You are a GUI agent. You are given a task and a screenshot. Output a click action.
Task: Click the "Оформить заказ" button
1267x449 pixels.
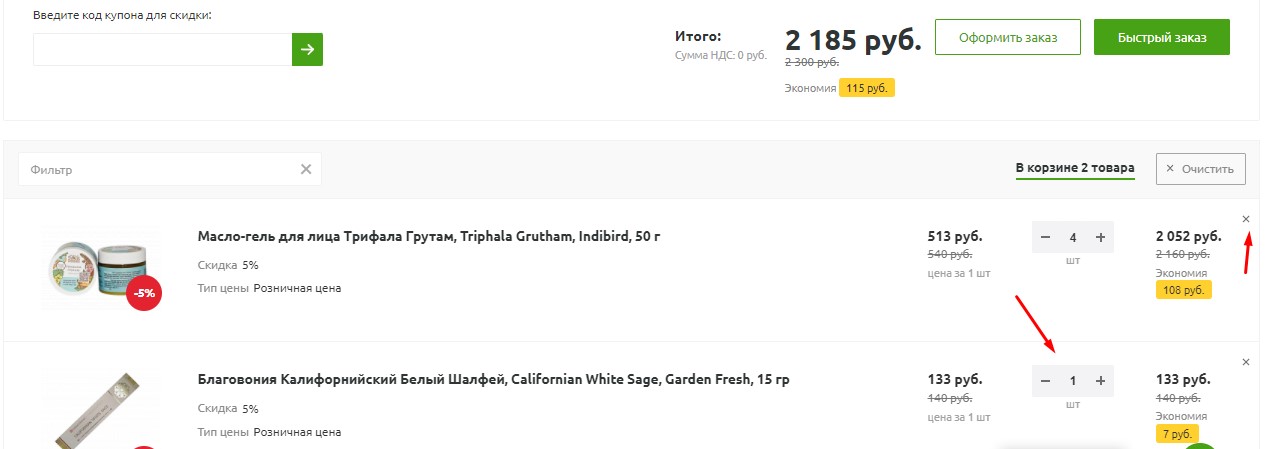click(x=1008, y=38)
